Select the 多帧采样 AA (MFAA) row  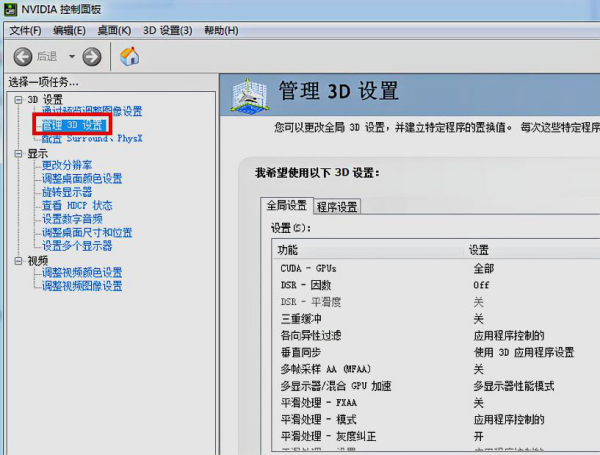pyautogui.click(x=436, y=369)
